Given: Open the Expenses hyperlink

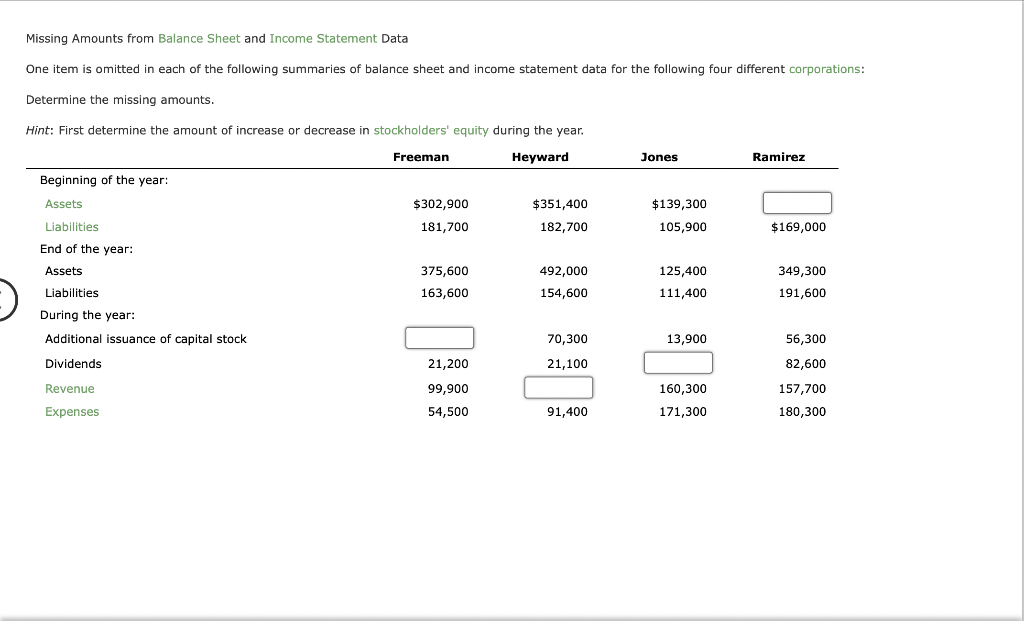Looking at the screenshot, I should click(72, 411).
